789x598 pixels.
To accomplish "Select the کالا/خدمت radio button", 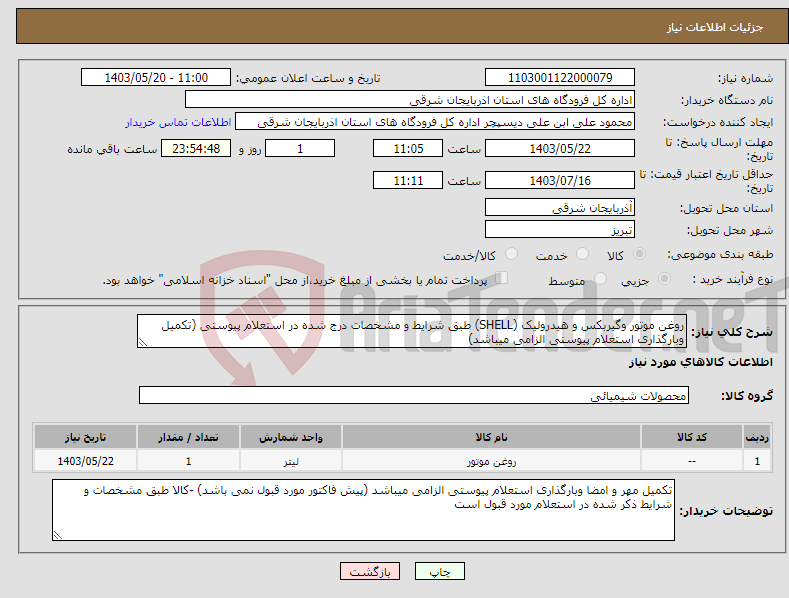I will (511, 254).
